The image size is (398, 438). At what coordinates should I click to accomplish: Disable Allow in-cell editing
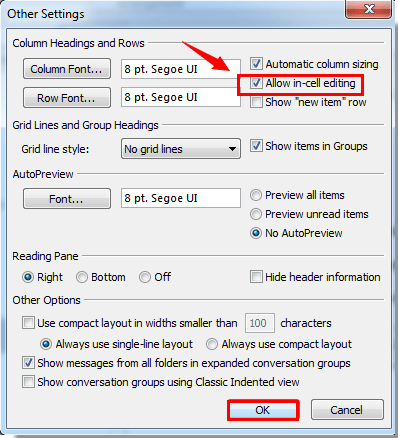click(x=256, y=83)
